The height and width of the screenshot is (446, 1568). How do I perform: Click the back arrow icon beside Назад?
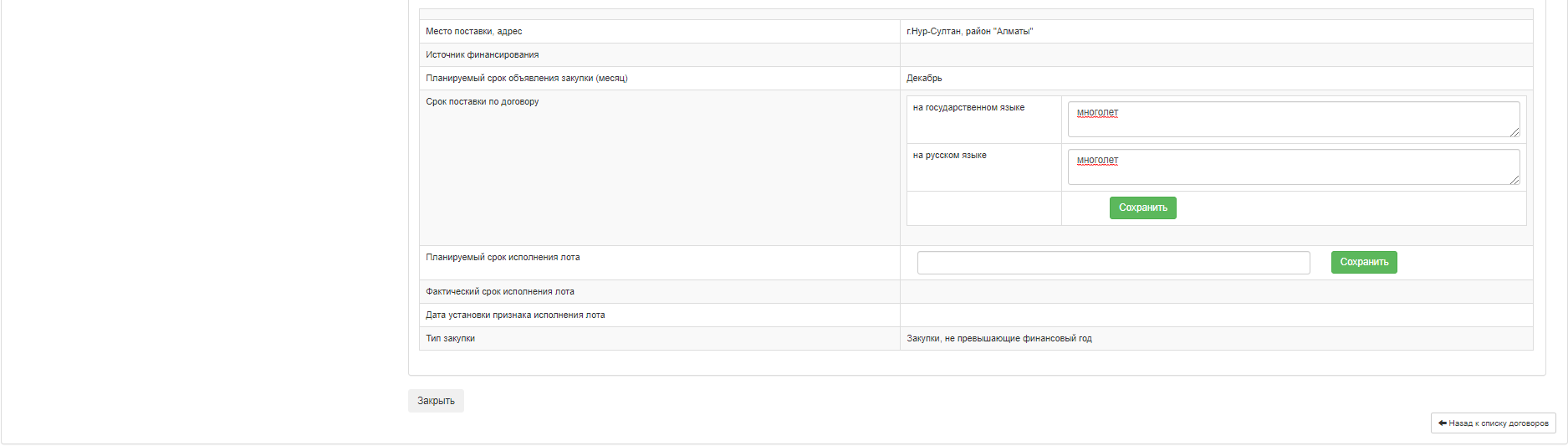pyautogui.click(x=1443, y=423)
